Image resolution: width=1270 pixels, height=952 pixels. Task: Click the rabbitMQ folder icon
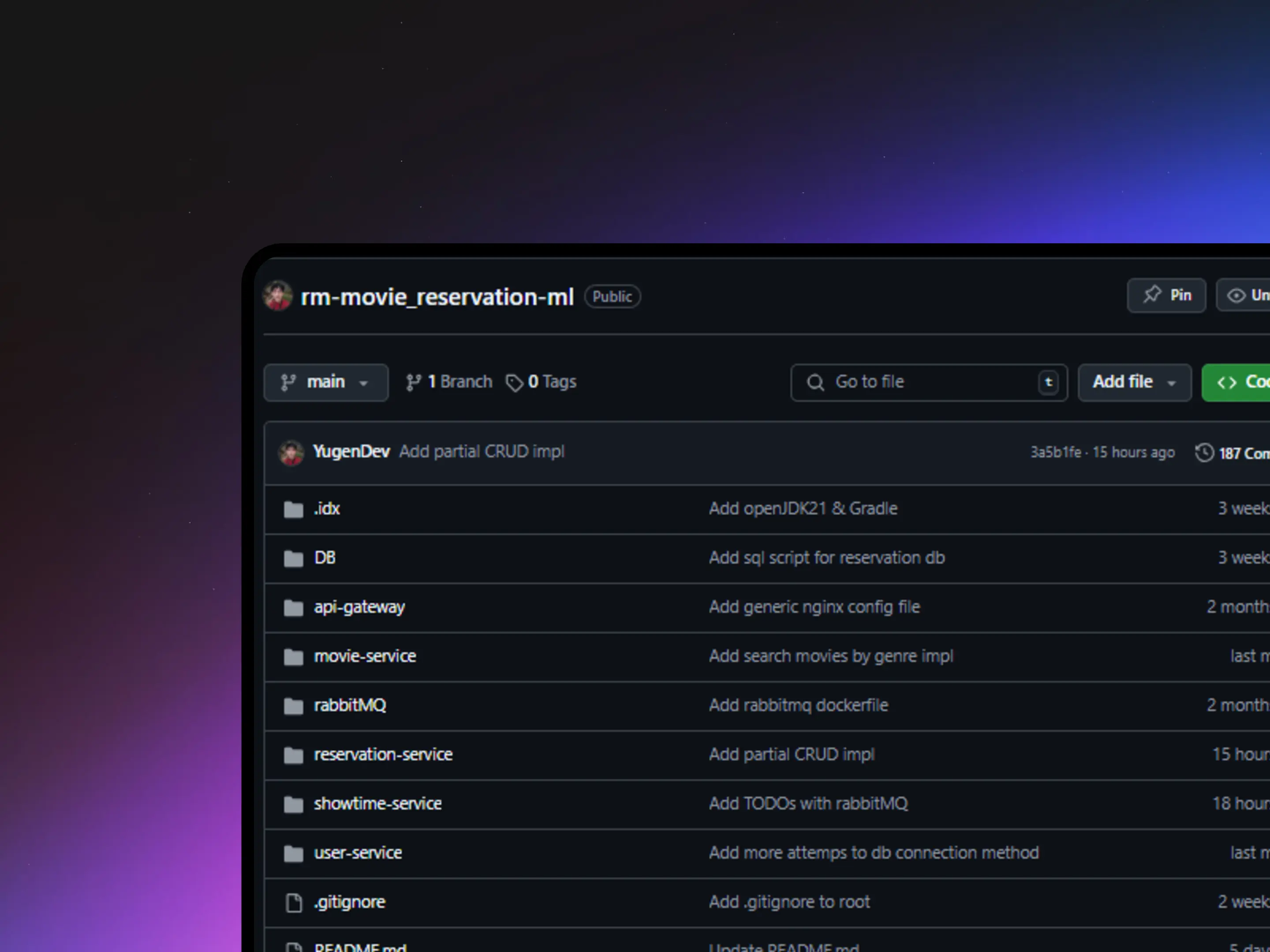[293, 706]
